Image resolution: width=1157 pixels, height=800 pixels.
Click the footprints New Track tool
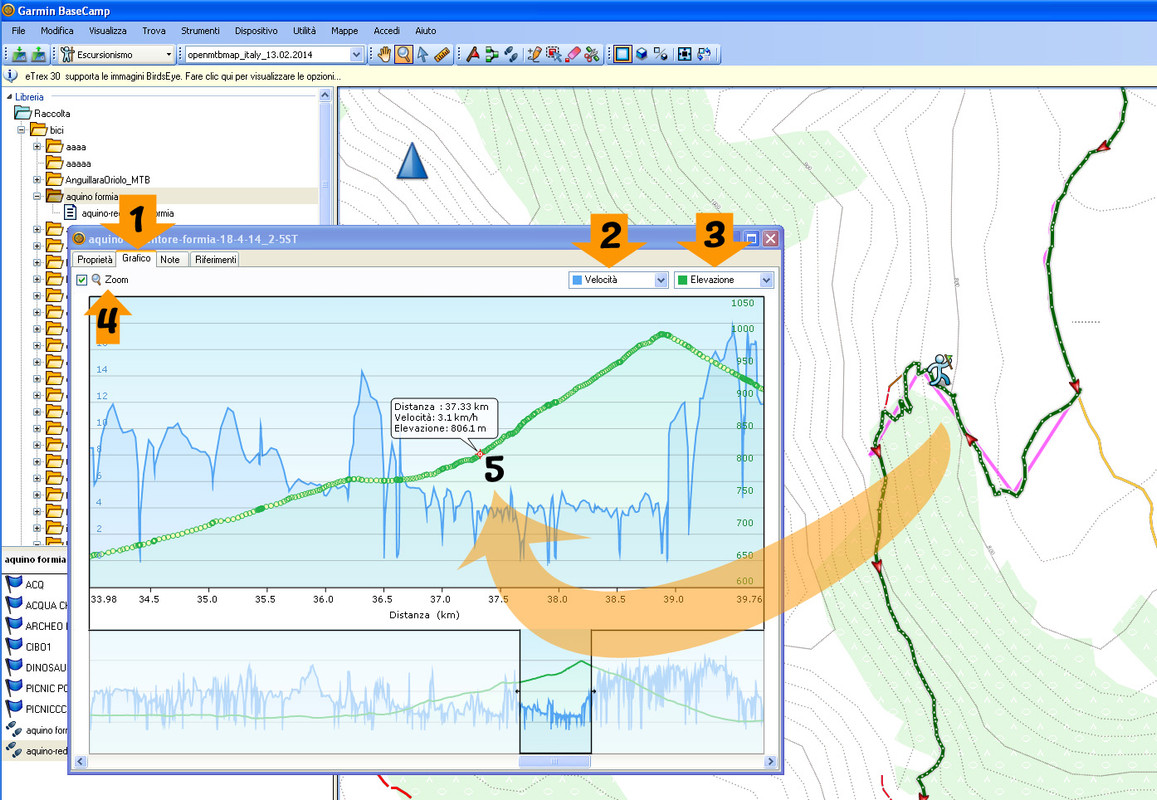point(511,54)
